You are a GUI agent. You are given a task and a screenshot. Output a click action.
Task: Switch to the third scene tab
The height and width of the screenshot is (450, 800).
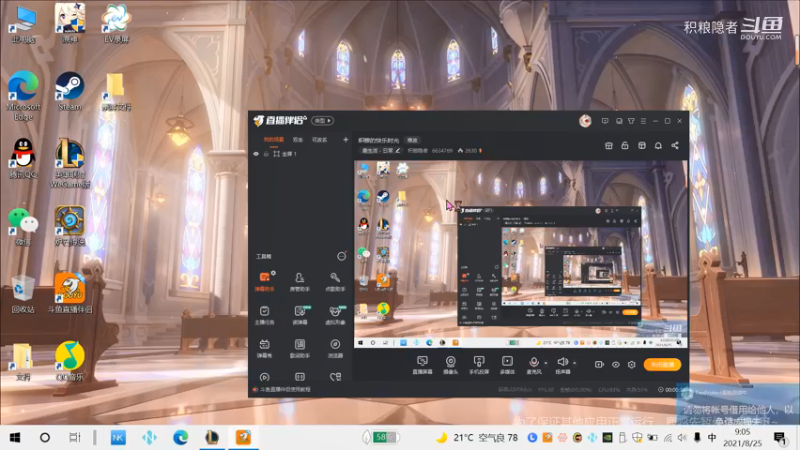tap(319, 139)
